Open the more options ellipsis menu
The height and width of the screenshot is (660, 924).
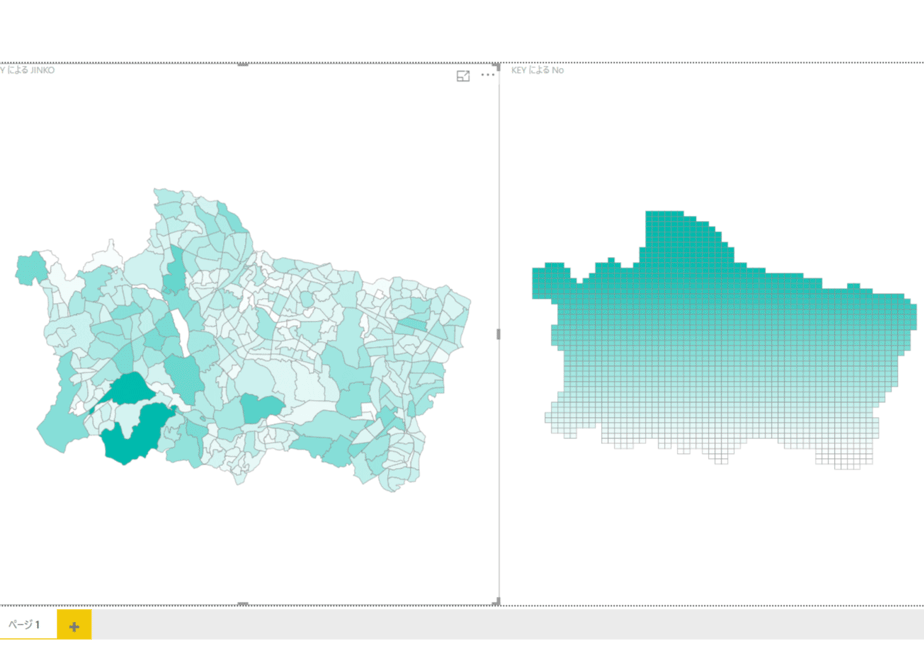coord(488,75)
